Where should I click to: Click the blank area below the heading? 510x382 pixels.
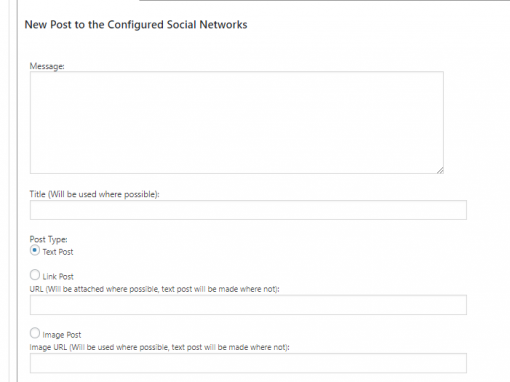click(233, 47)
